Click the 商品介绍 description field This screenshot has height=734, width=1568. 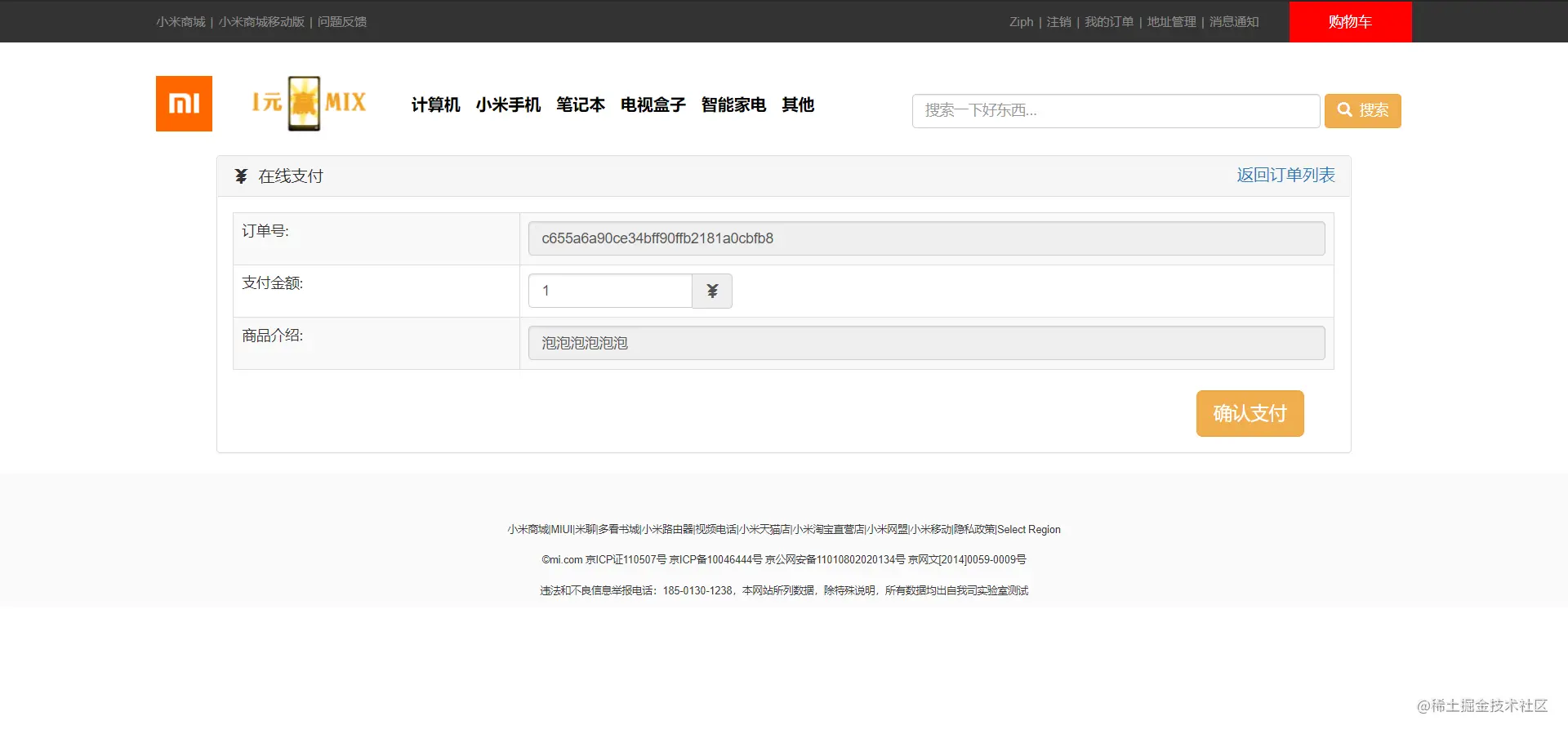(927, 343)
